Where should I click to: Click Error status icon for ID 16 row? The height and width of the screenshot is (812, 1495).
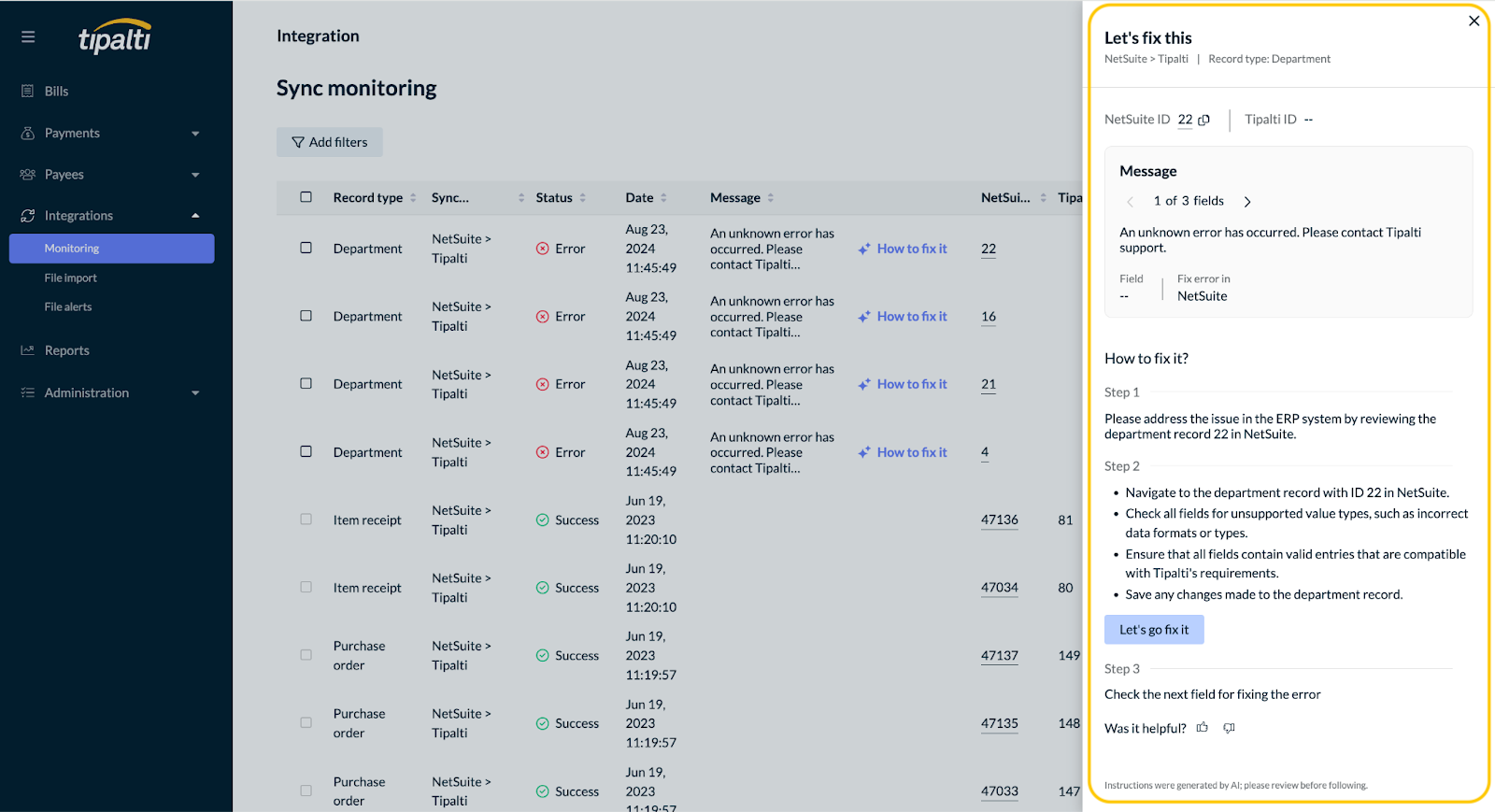(542, 317)
